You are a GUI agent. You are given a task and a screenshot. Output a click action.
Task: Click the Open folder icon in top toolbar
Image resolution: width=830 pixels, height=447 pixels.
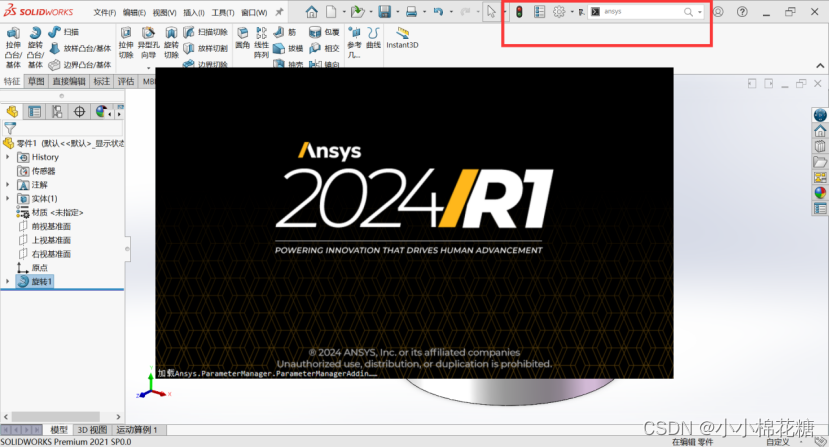click(x=358, y=12)
